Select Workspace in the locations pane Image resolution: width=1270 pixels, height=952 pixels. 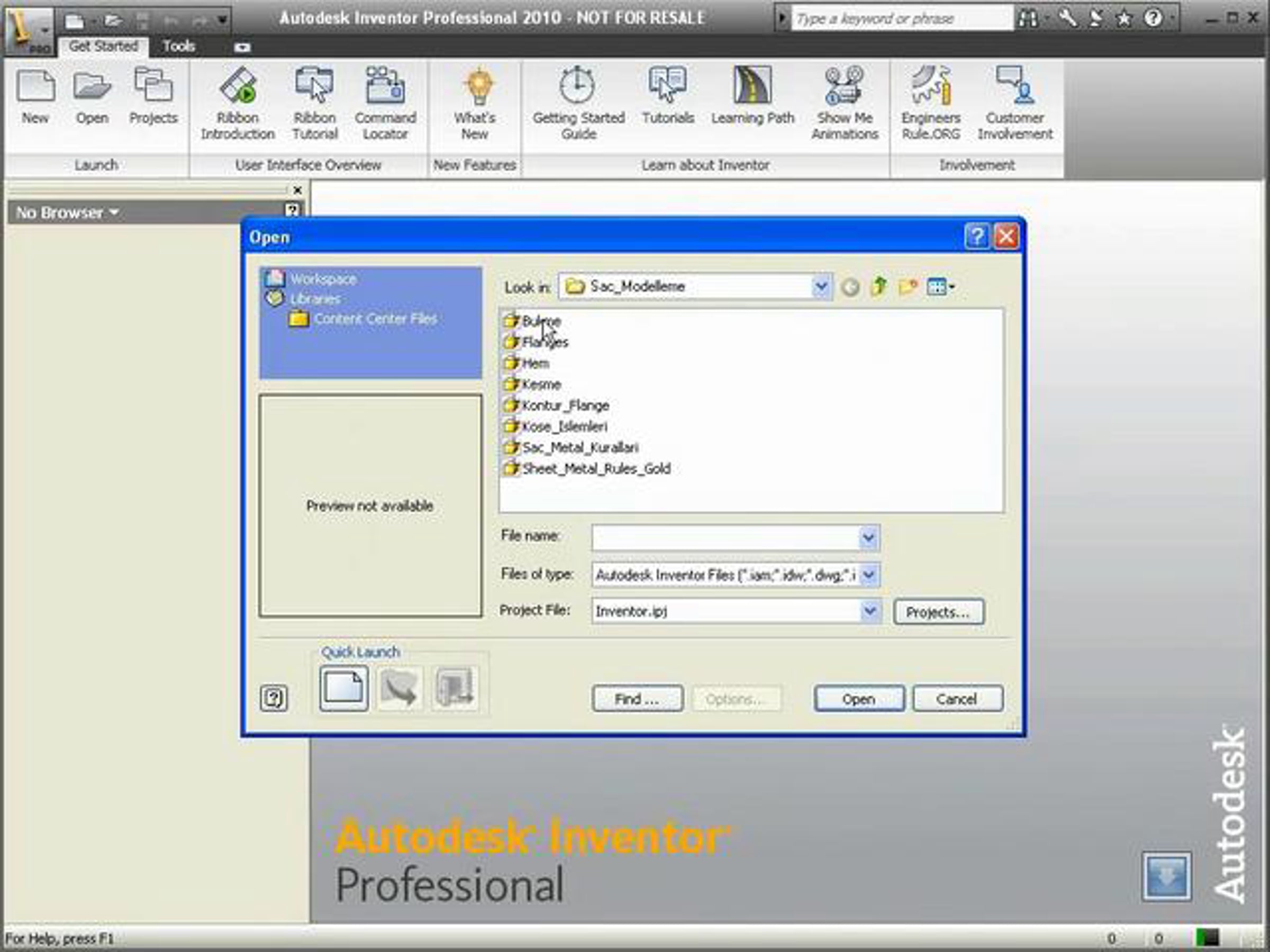point(323,279)
